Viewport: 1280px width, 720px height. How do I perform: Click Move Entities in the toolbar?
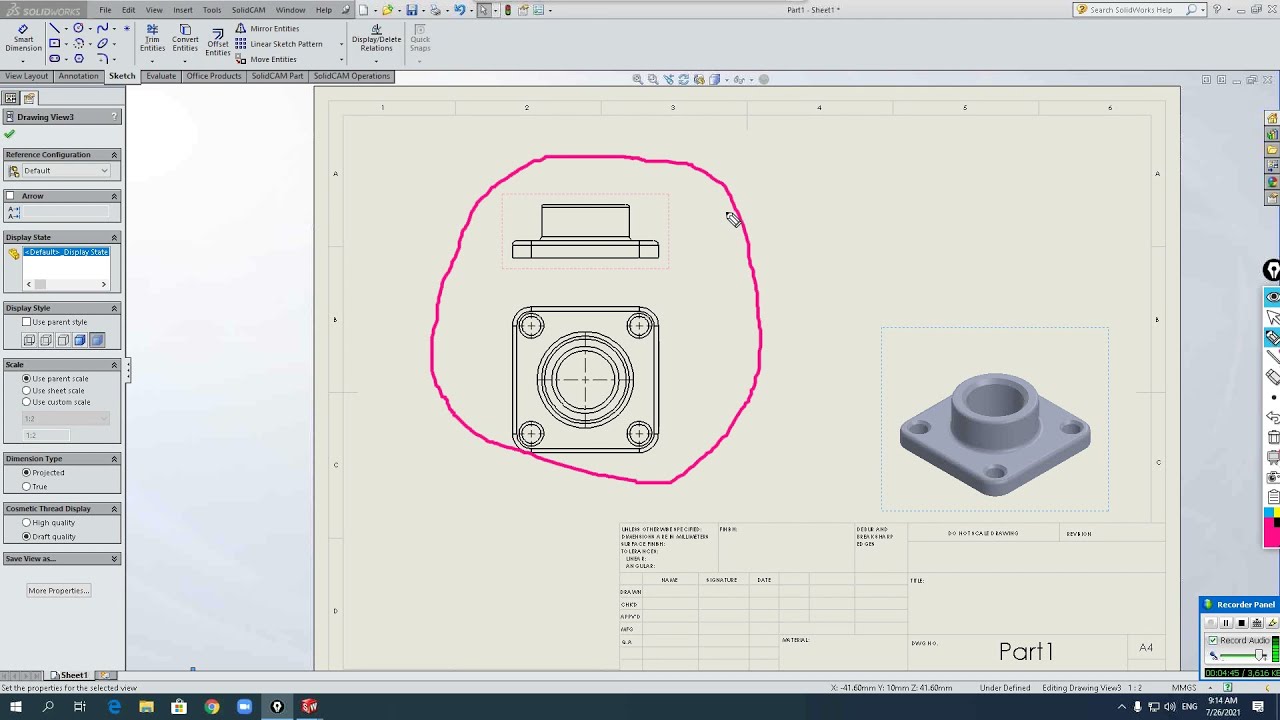(x=266, y=59)
